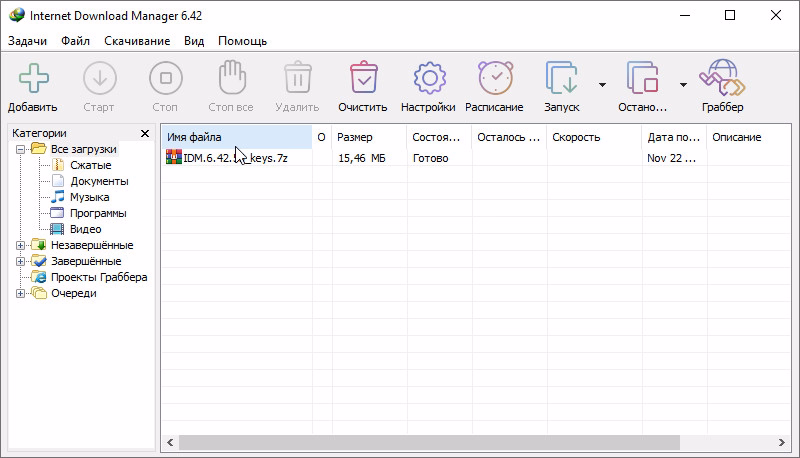Open dropdown arrow next to Остановить
The height and width of the screenshot is (458, 800).
tap(683, 85)
